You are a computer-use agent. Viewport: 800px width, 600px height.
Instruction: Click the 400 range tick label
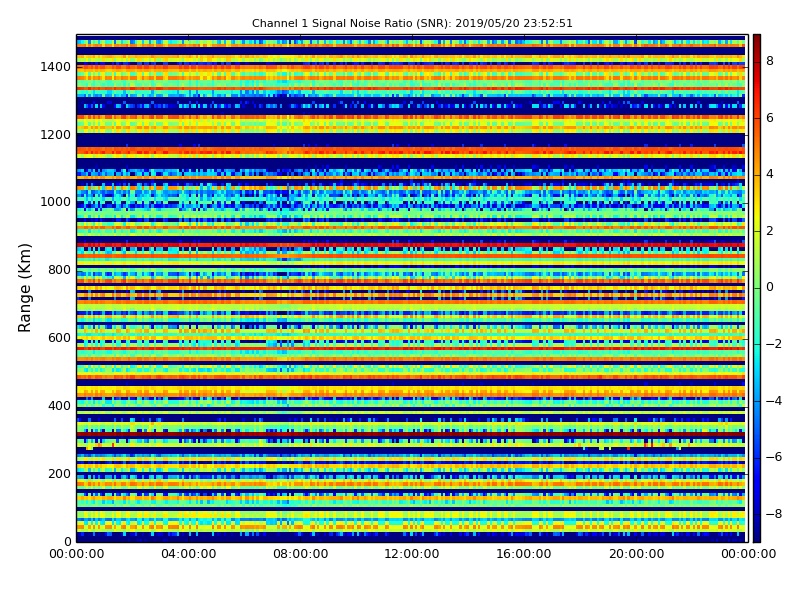59,406
